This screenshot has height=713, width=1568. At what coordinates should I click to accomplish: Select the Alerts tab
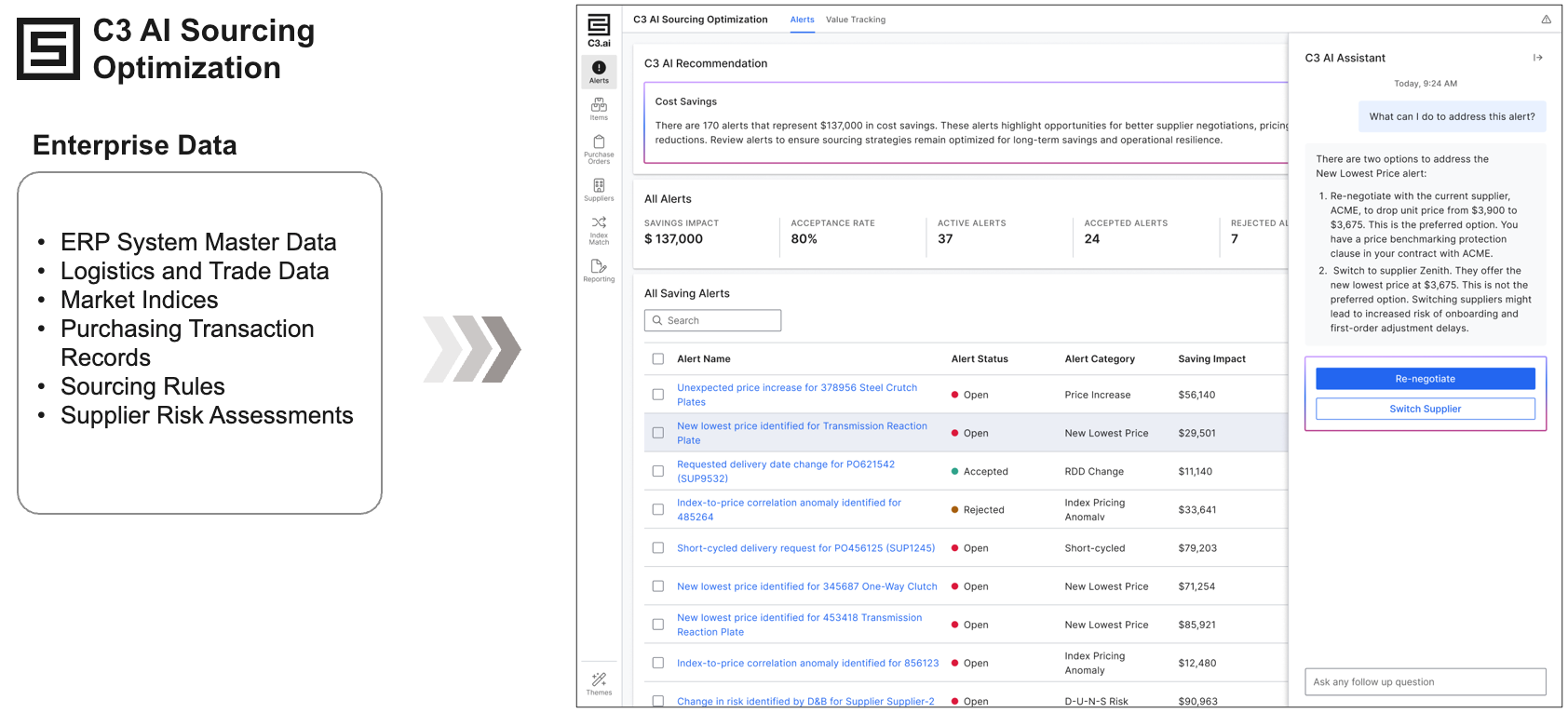[x=802, y=20]
